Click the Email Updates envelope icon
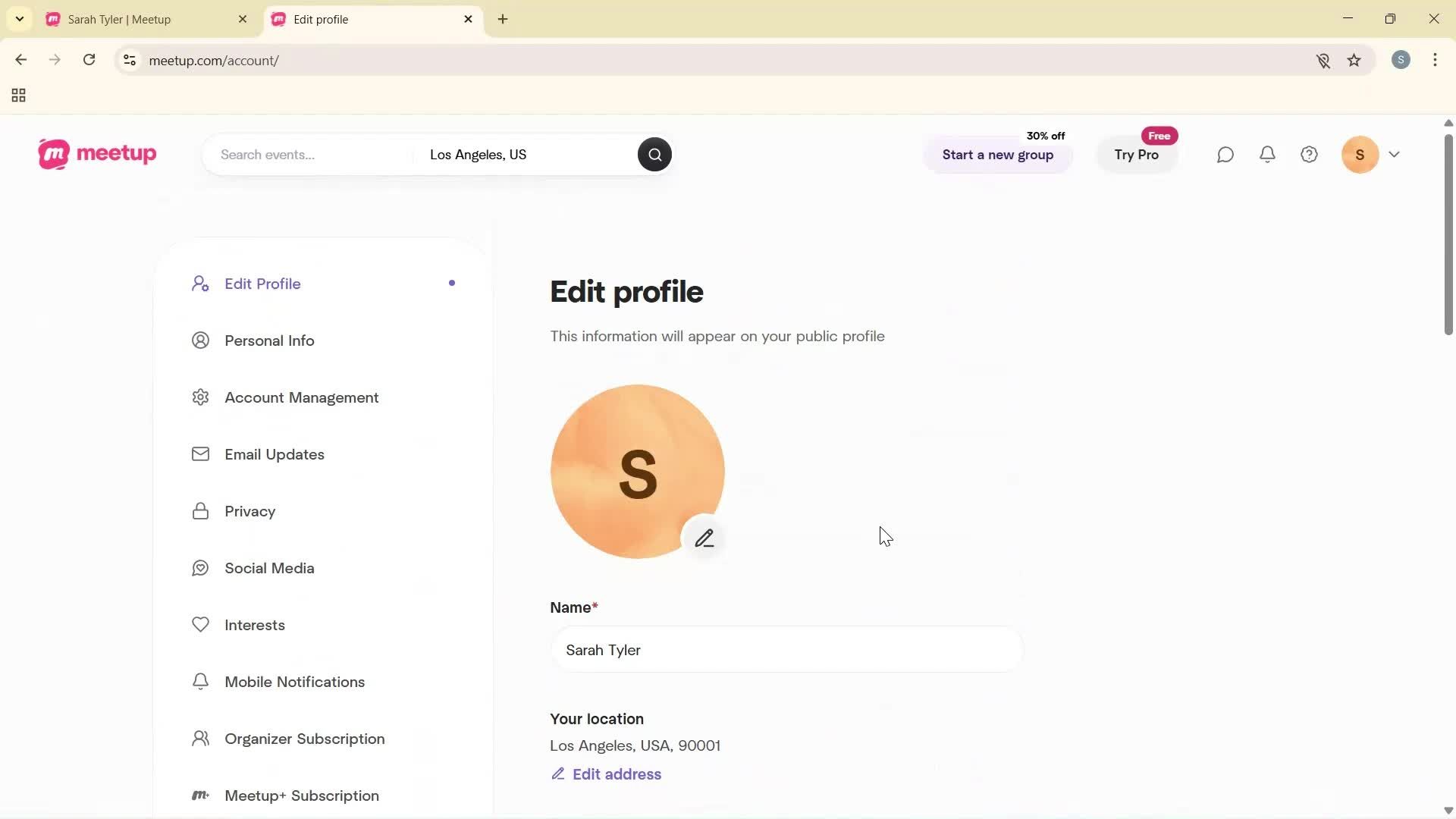Image resolution: width=1456 pixels, height=819 pixels. [200, 453]
